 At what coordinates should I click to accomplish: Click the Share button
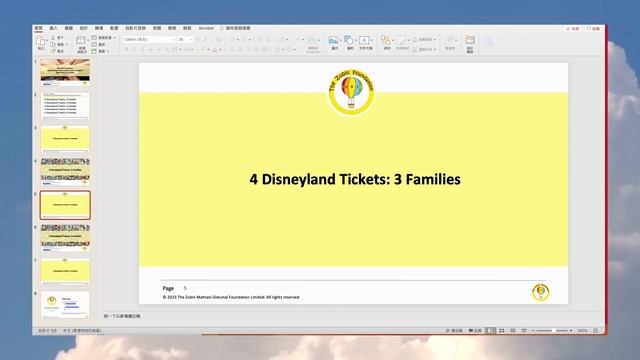[572, 29]
